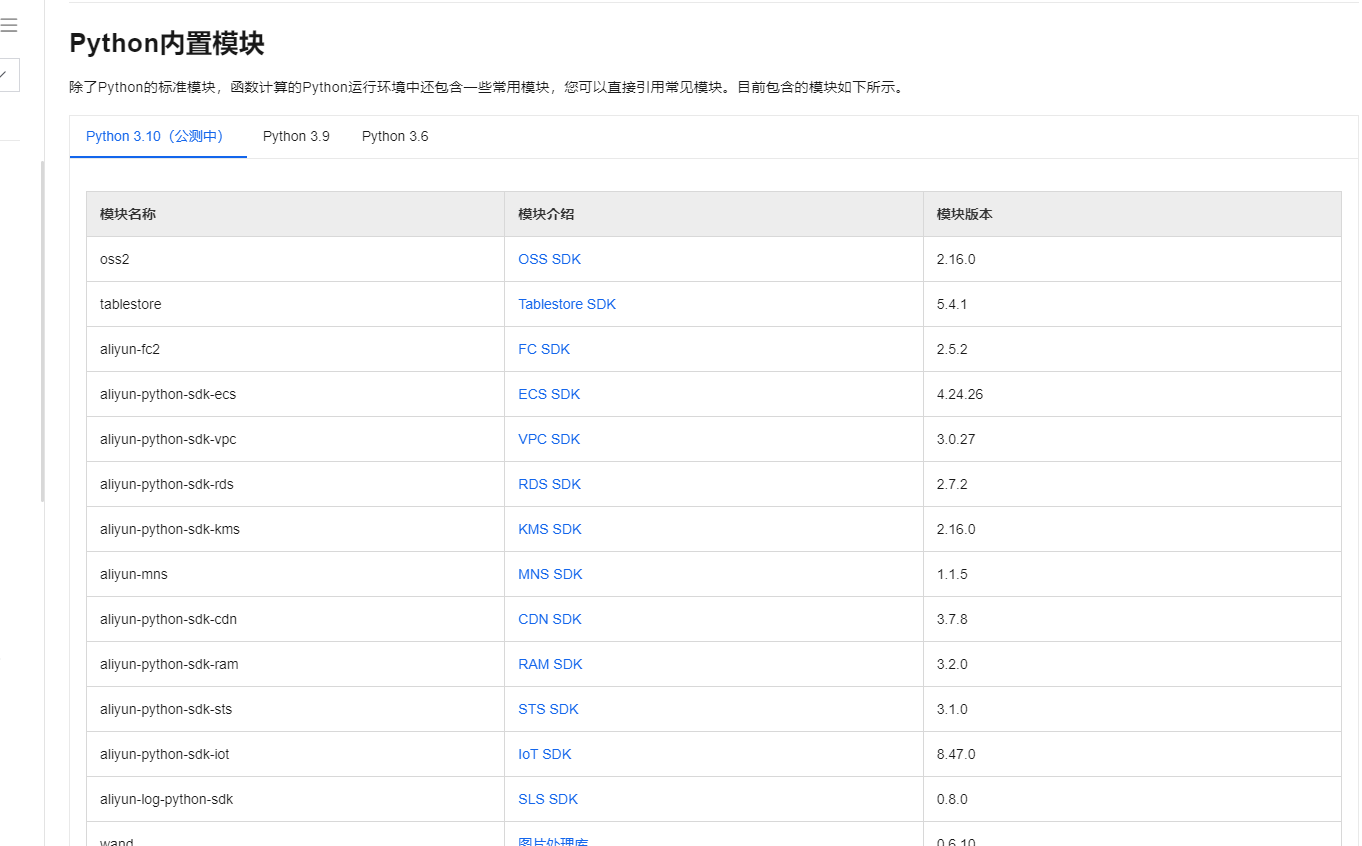Open the KMS SDK link
The image size is (1362, 846).
550,529
